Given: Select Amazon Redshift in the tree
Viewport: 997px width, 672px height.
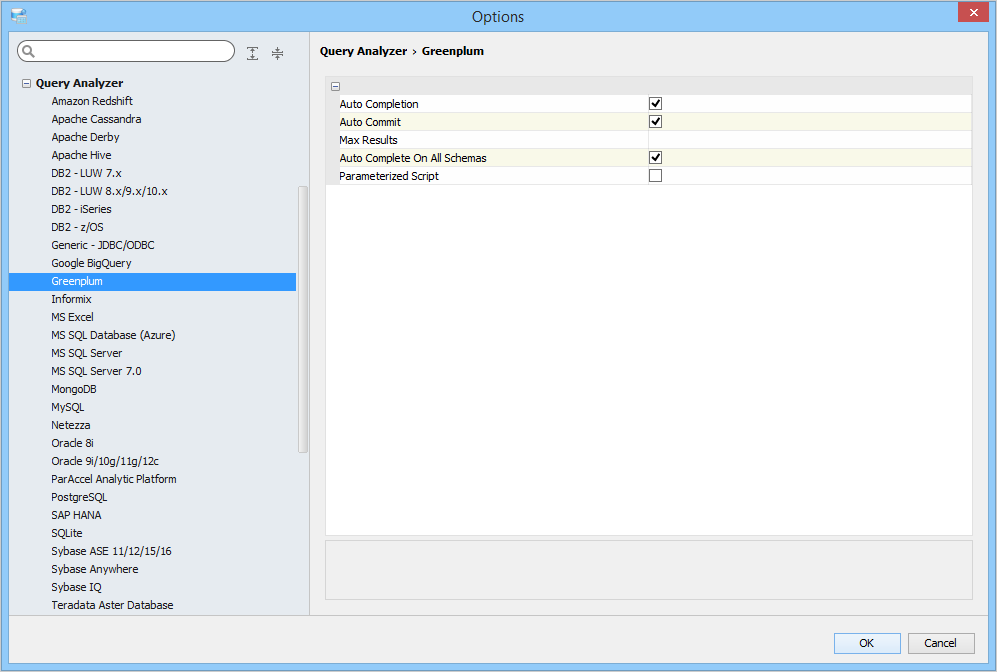Looking at the screenshot, I should (x=92, y=101).
